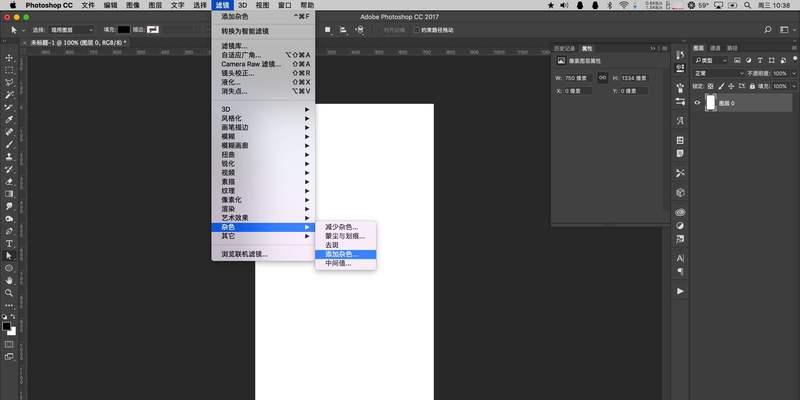Open the Actions panel play icon
This screenshot has height=400, width=800.
coord(680,291)
